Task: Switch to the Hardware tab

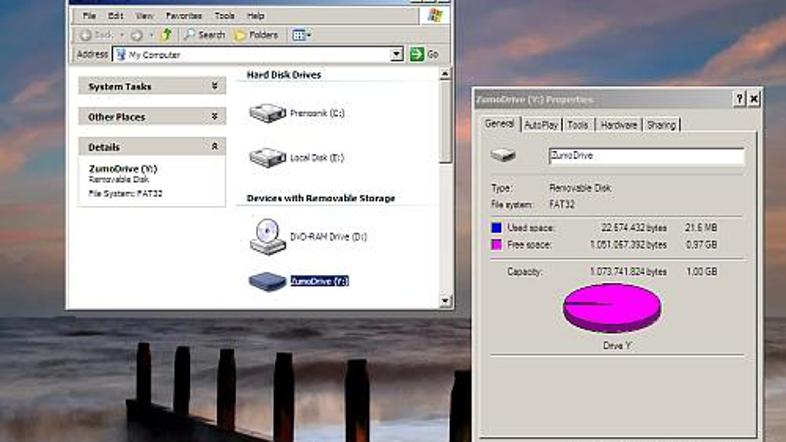Action: (x=618, y=125)
